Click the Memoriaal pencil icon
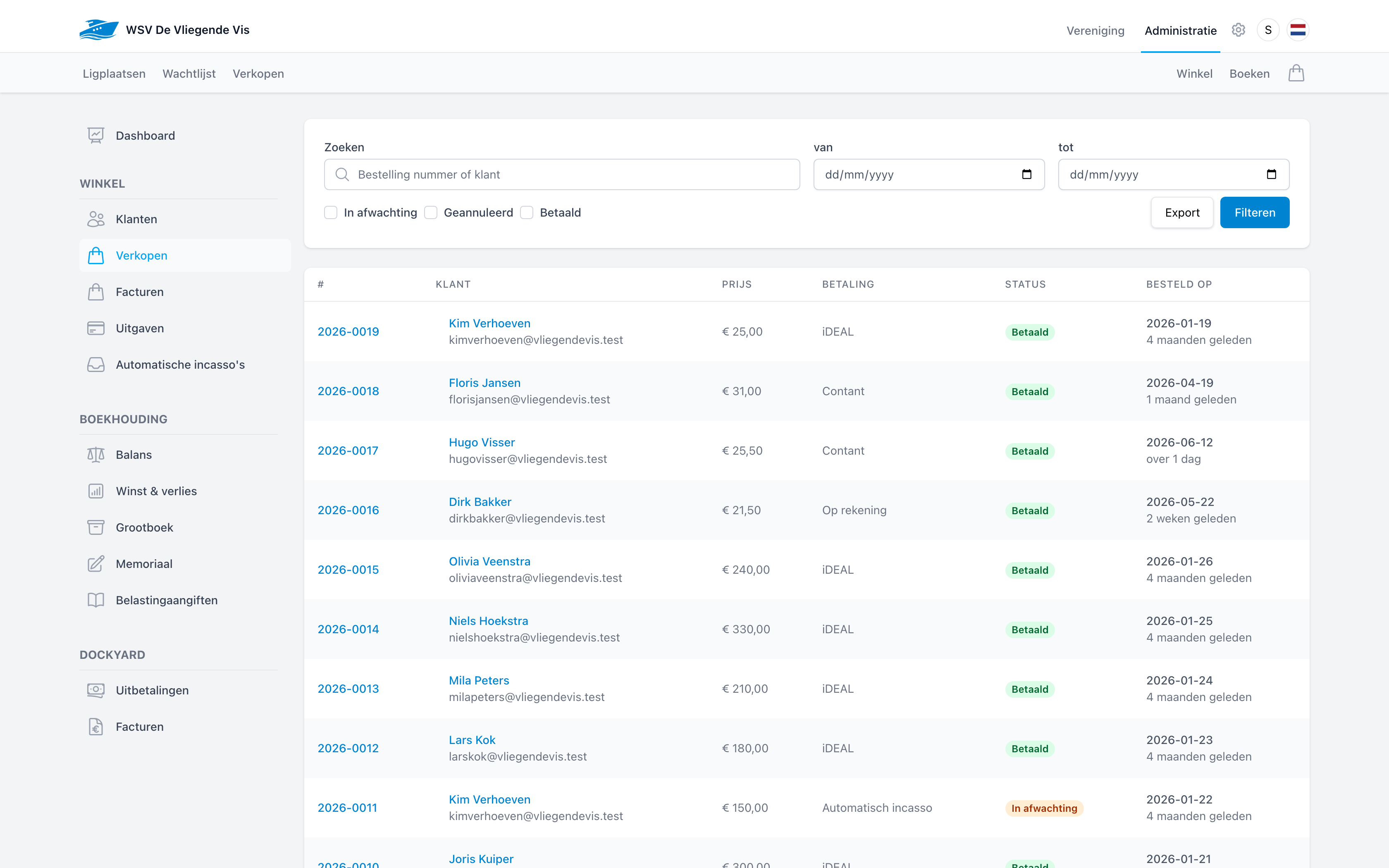 click(96, 564)
